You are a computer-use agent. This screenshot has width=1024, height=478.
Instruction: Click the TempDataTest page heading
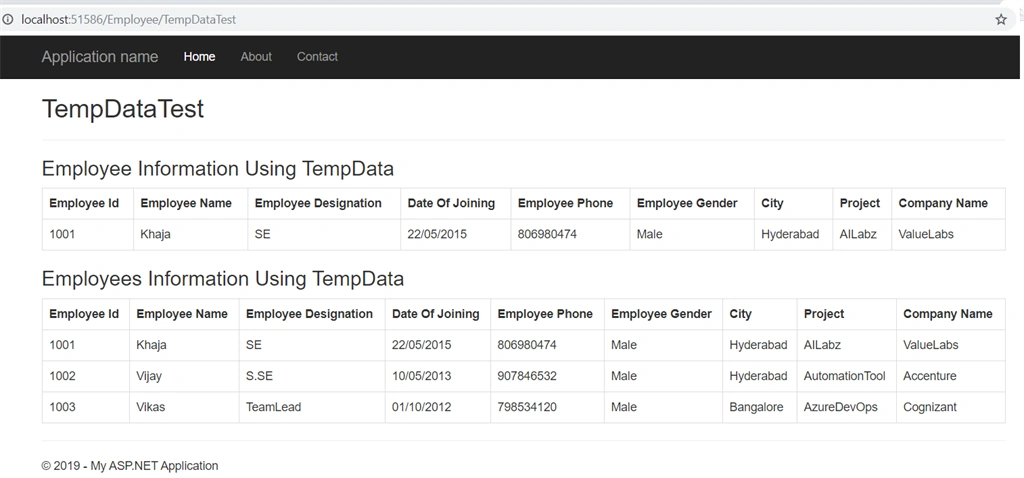click(x=123, y=108)
